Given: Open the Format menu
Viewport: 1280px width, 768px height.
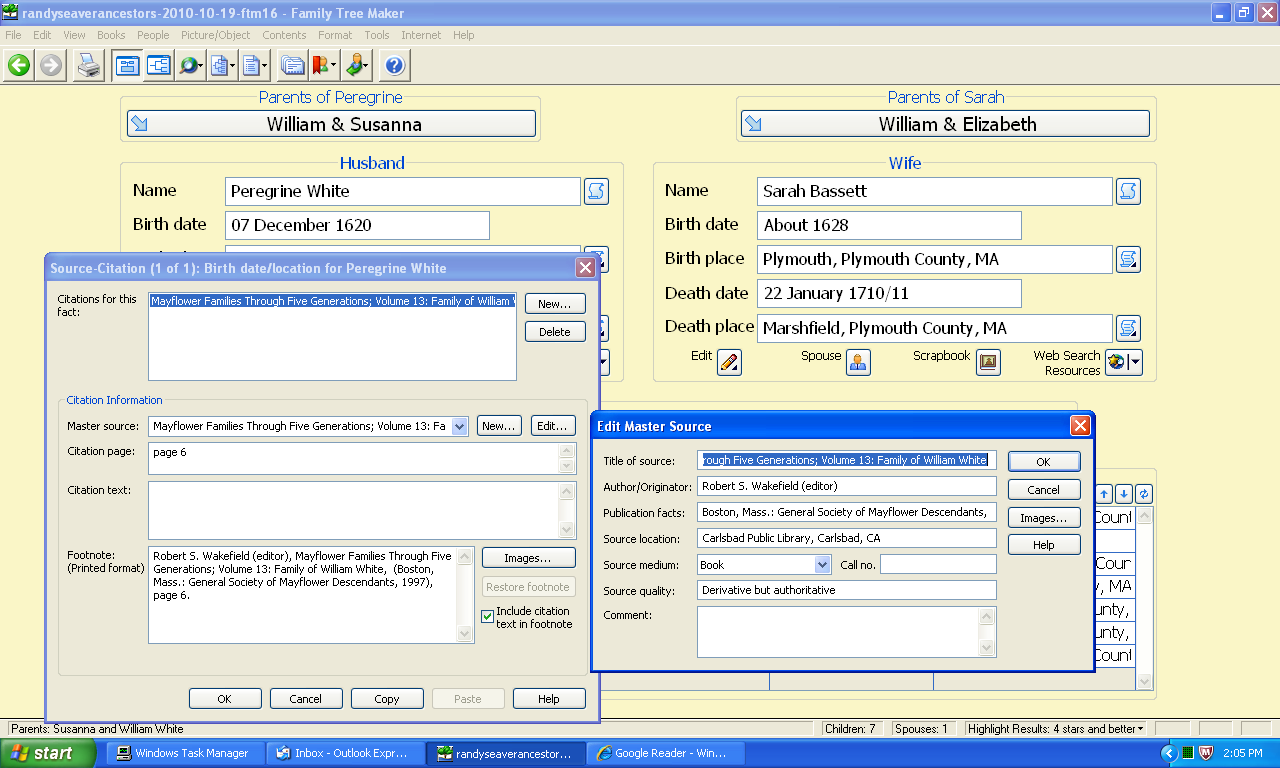Looking at the screenshot, I should 335,35.
